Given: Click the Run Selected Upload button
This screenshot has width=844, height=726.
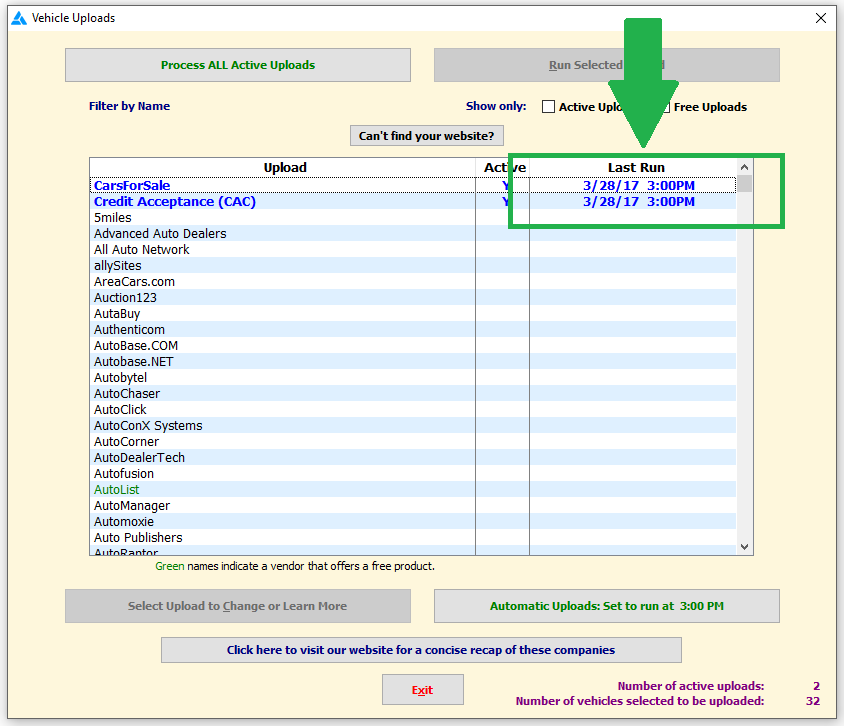Looking at the screenshot, I should [x=607, y=65].
